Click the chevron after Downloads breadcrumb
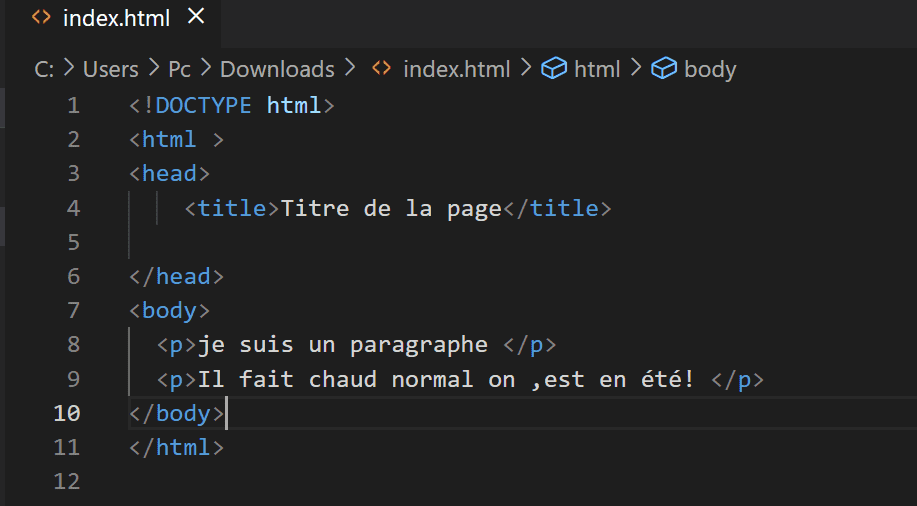This screenshot has height=506, width=917. 350,68
